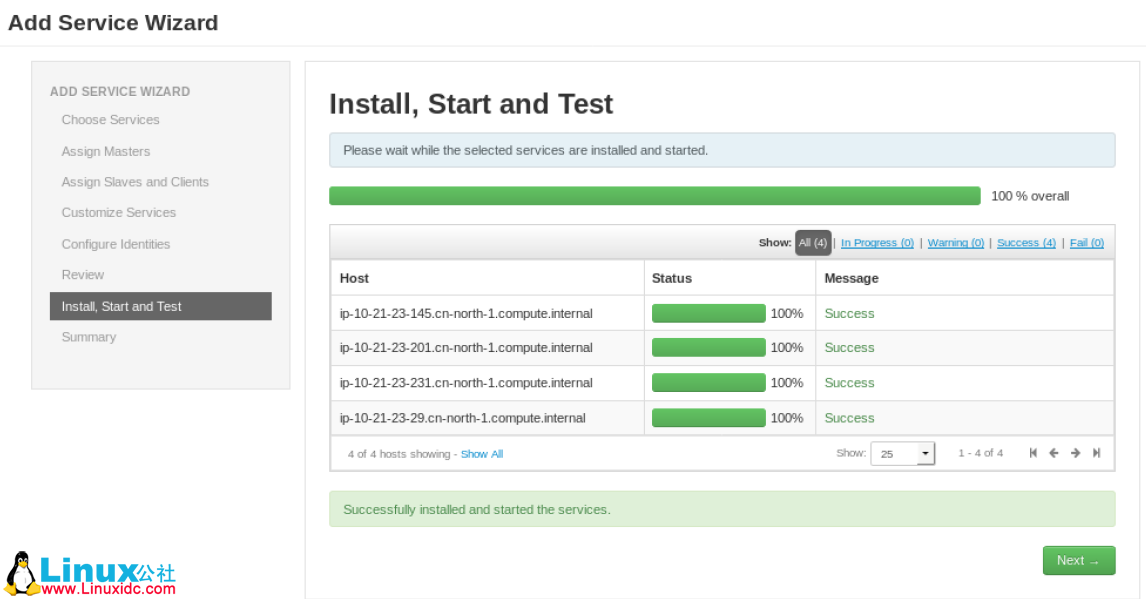1146x599 pixels.
Task: Jump to last page of hosts
Action: (x=1096, y=453)
